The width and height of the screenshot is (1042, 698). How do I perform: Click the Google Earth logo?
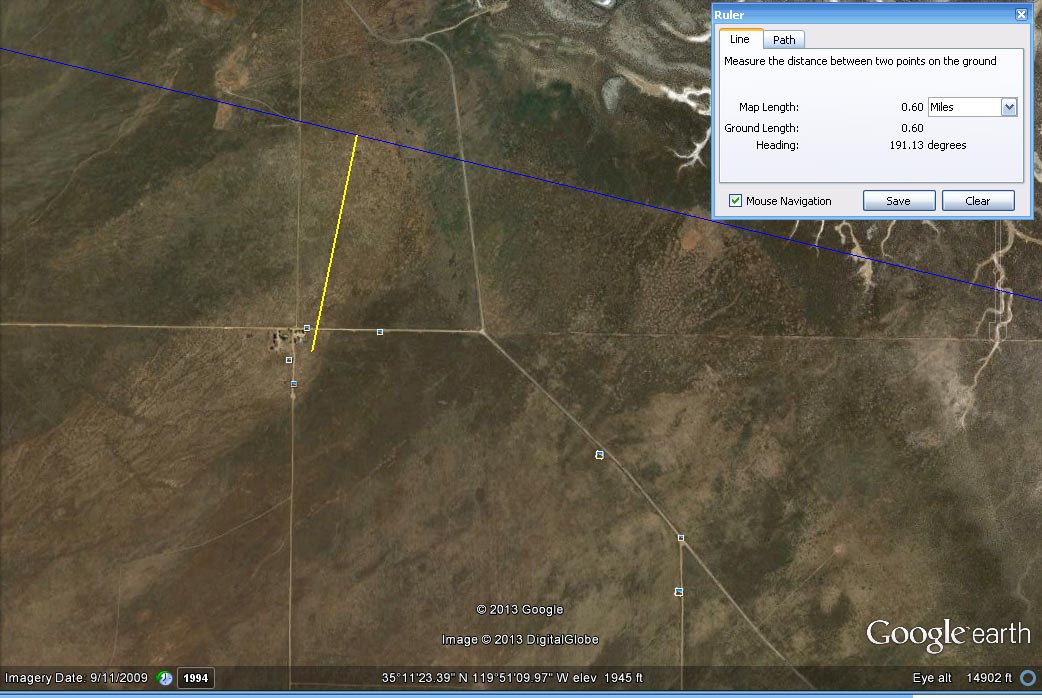947,634
